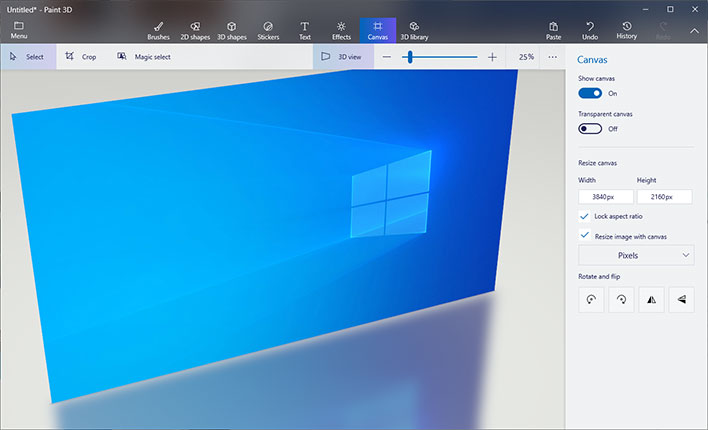Screen dimensions: 708x430
Task: Click the zoom slider handle
Action: (410, 57)
